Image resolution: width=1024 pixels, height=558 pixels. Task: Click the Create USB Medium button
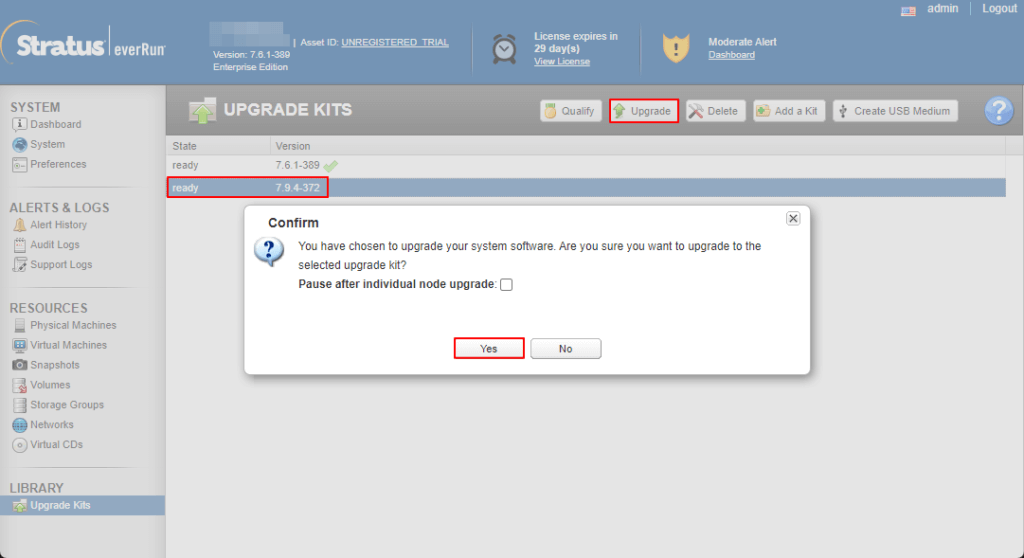click(x=895, y=111)
